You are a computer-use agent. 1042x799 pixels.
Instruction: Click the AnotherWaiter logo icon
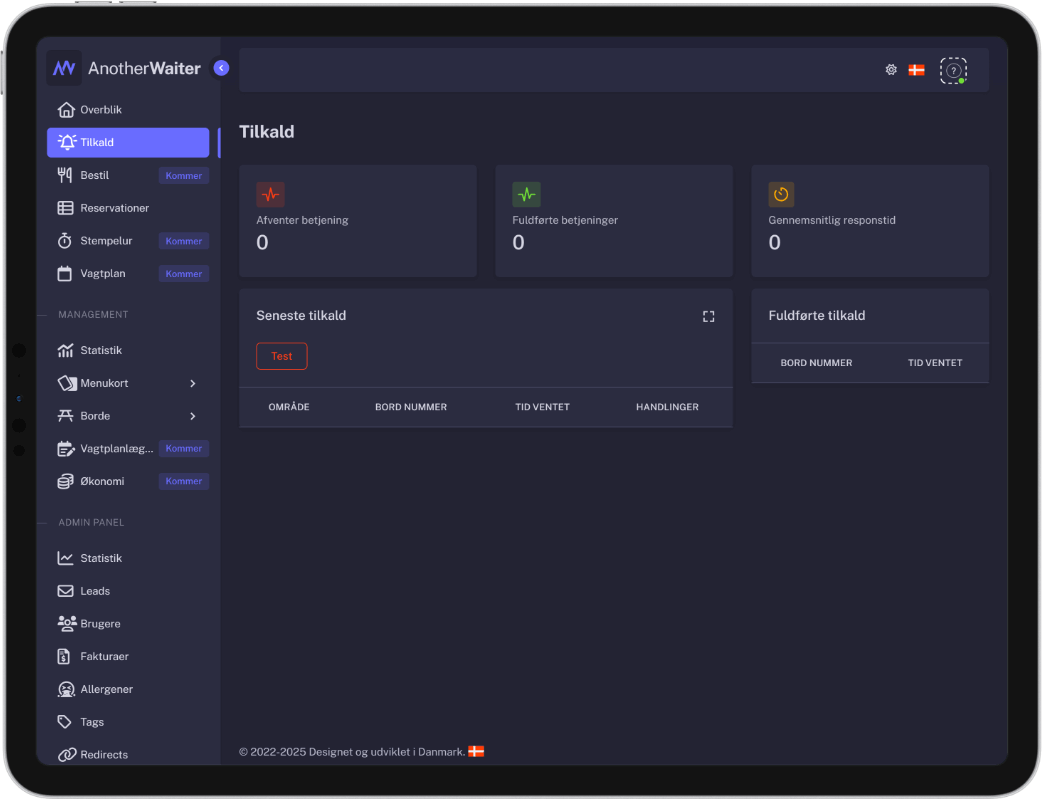pos(64,68)
